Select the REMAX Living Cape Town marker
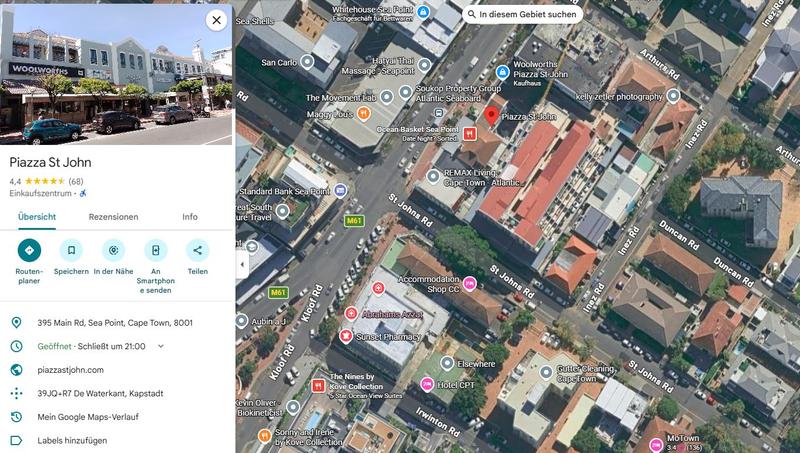 [x=433, y=177]
